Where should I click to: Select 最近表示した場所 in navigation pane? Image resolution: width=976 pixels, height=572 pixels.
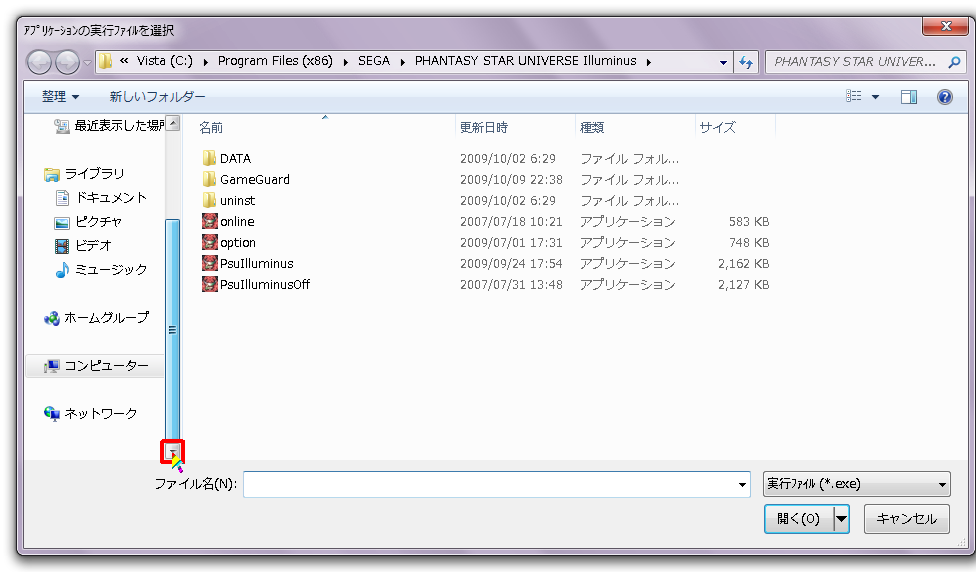coord(110,126)
